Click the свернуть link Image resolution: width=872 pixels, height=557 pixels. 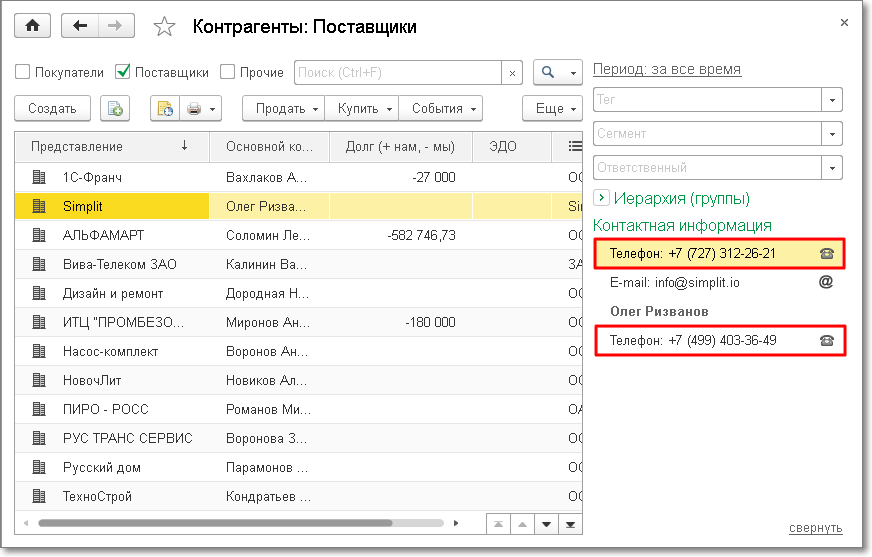(x=815, y=528)
